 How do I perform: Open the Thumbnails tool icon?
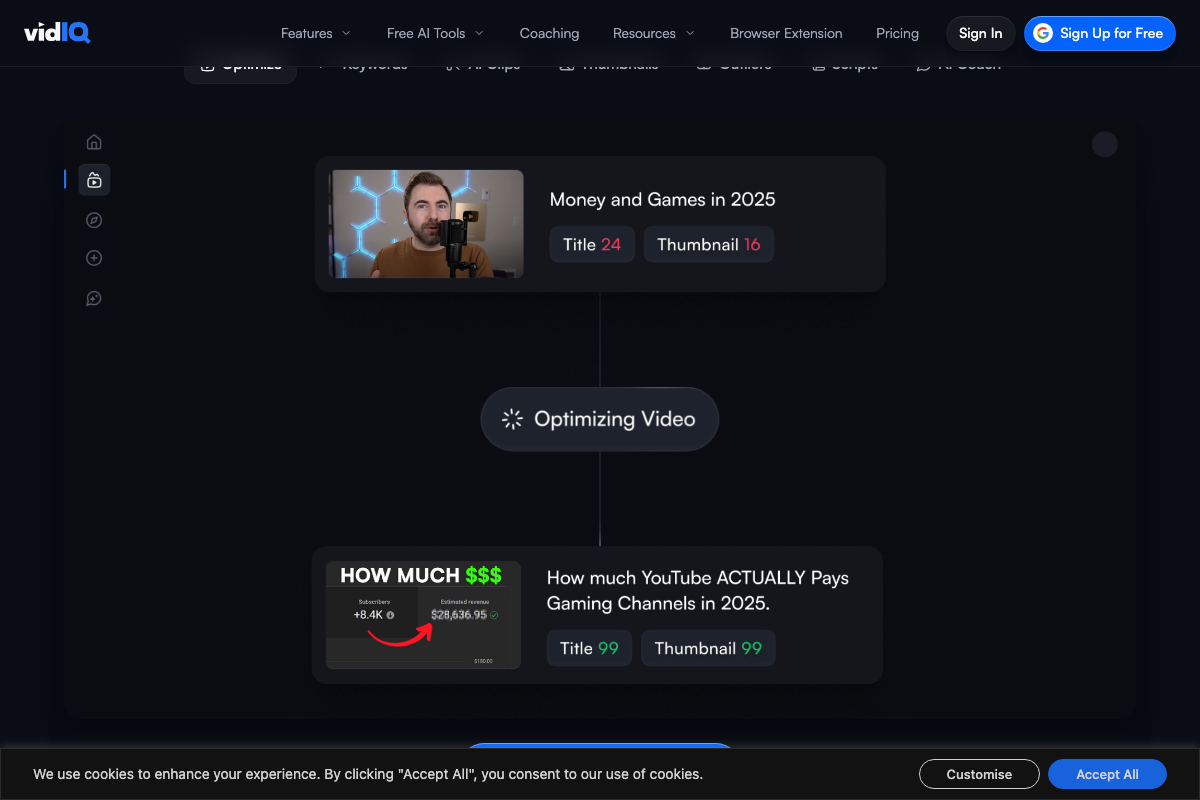click(x=608, y=63)
